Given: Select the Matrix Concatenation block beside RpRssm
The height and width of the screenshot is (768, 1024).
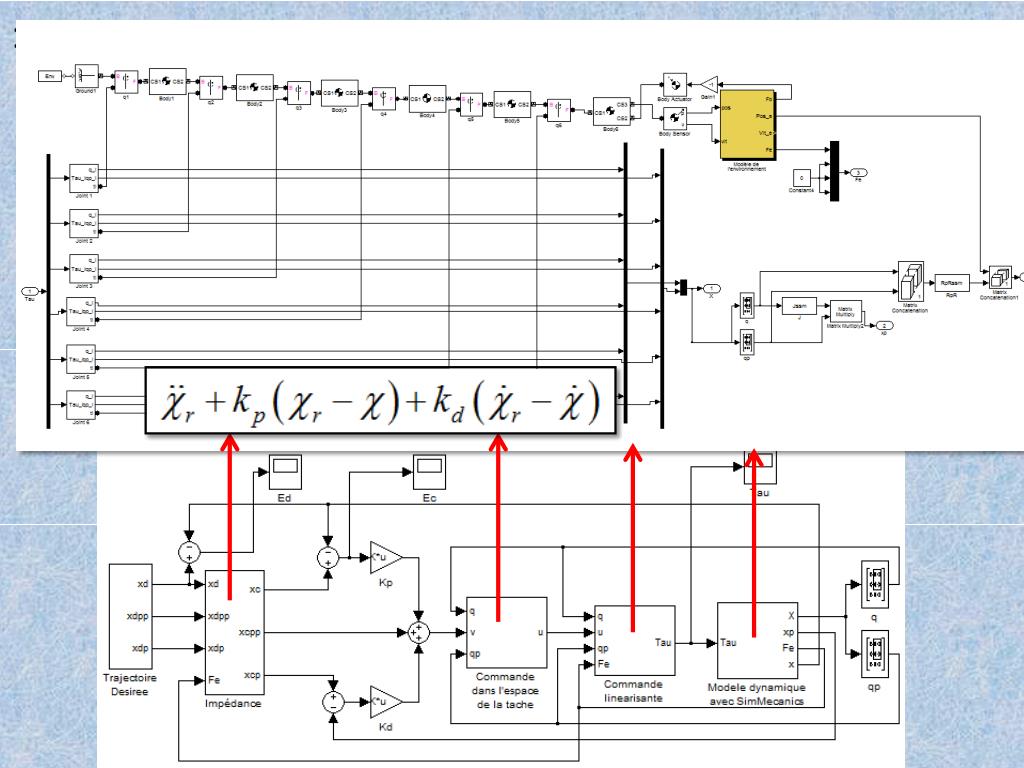Looking at the screenshot, I should click(910, 282).
